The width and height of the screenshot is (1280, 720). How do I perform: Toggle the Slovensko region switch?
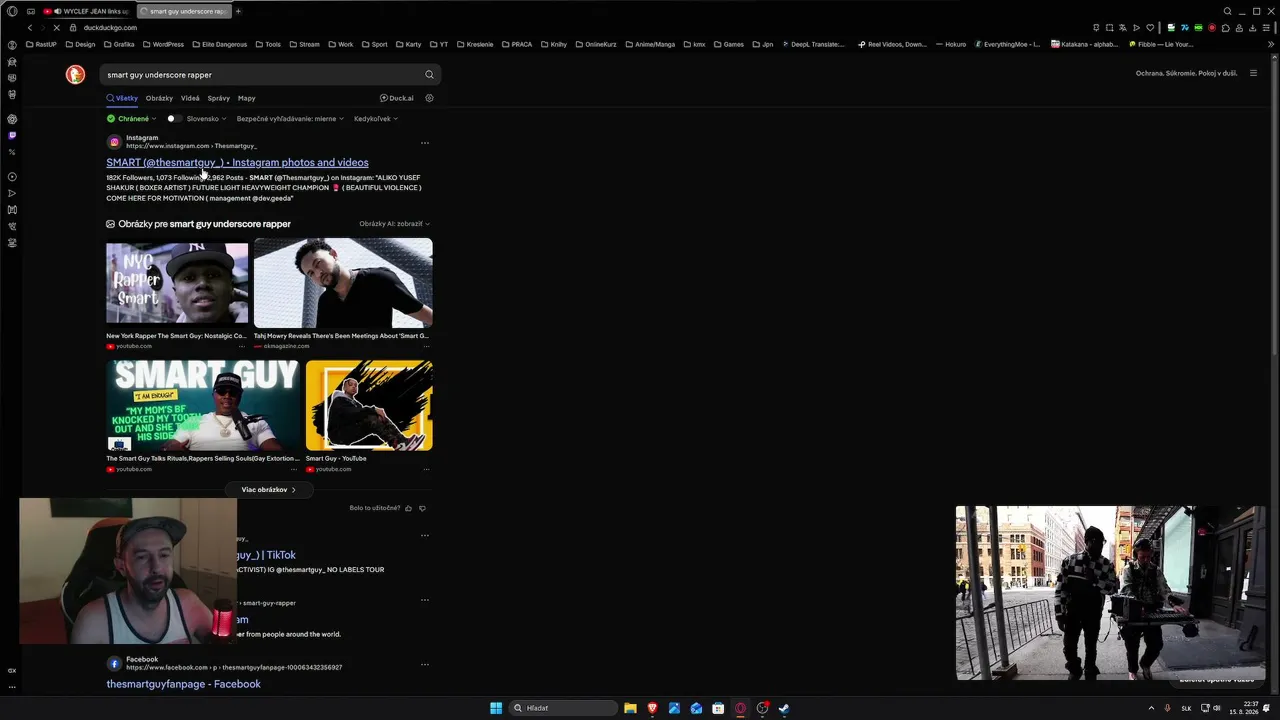[173, 119]
